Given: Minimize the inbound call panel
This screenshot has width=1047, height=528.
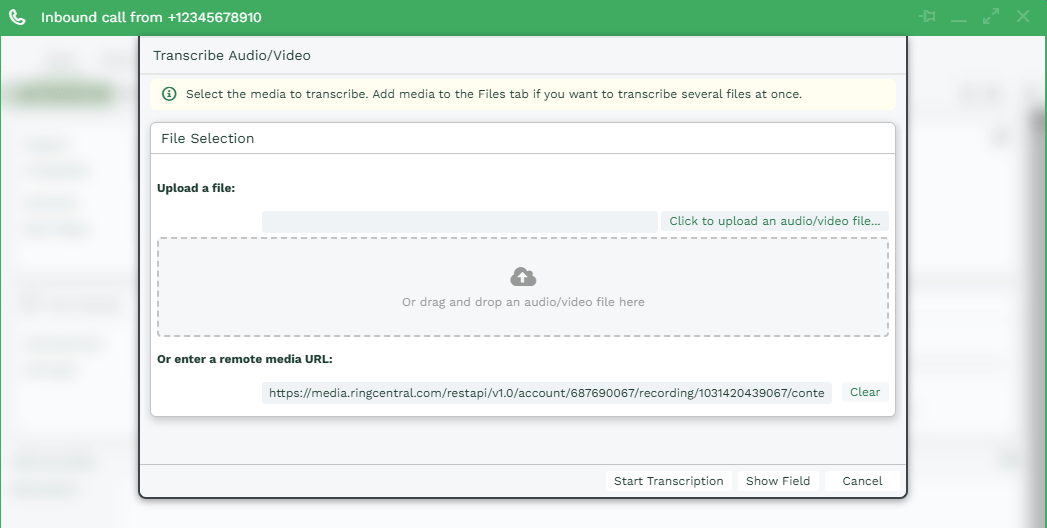Looking at the screenshot, I should (x=959, y=17).
